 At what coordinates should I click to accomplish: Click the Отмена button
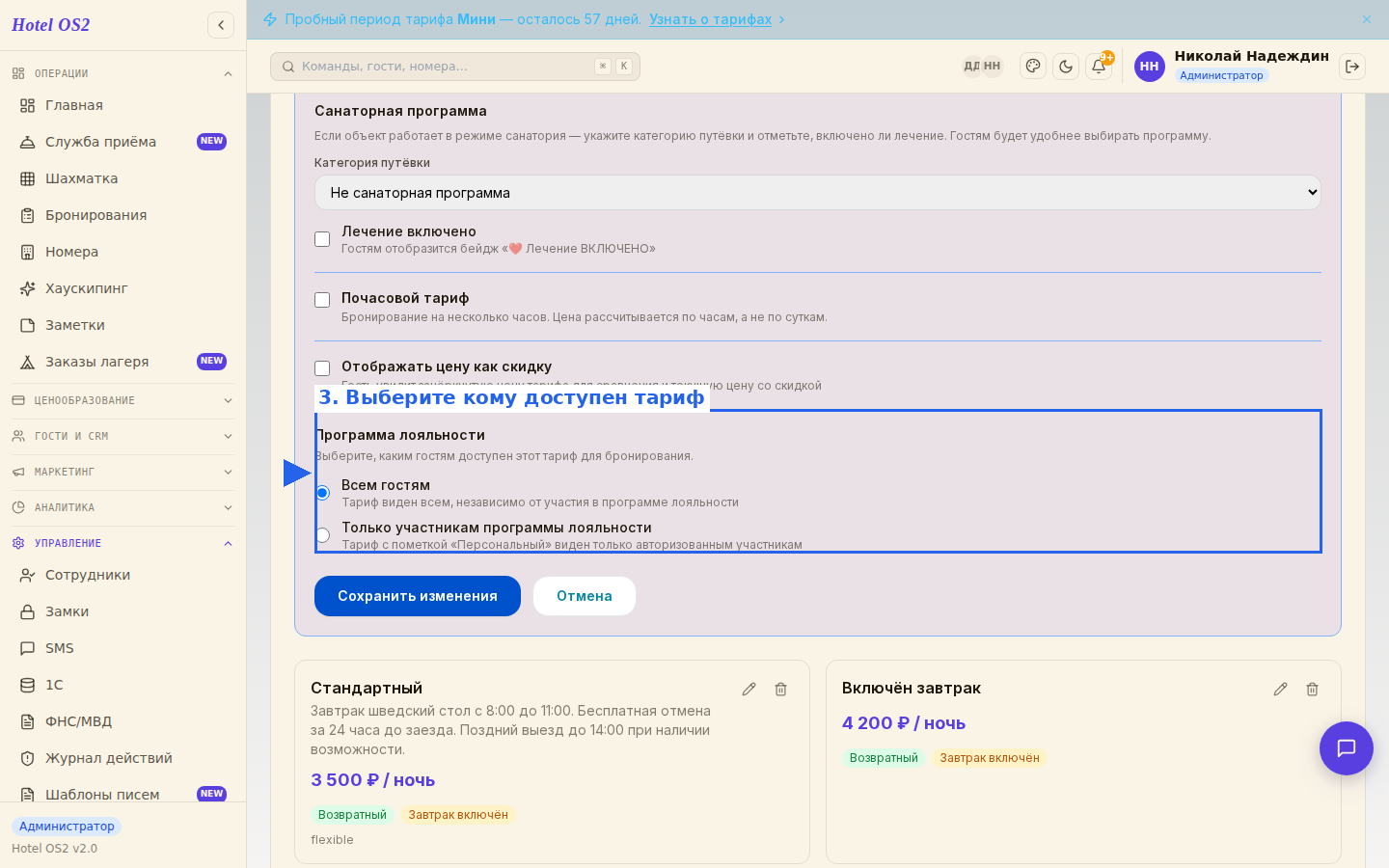coord(585,596)
